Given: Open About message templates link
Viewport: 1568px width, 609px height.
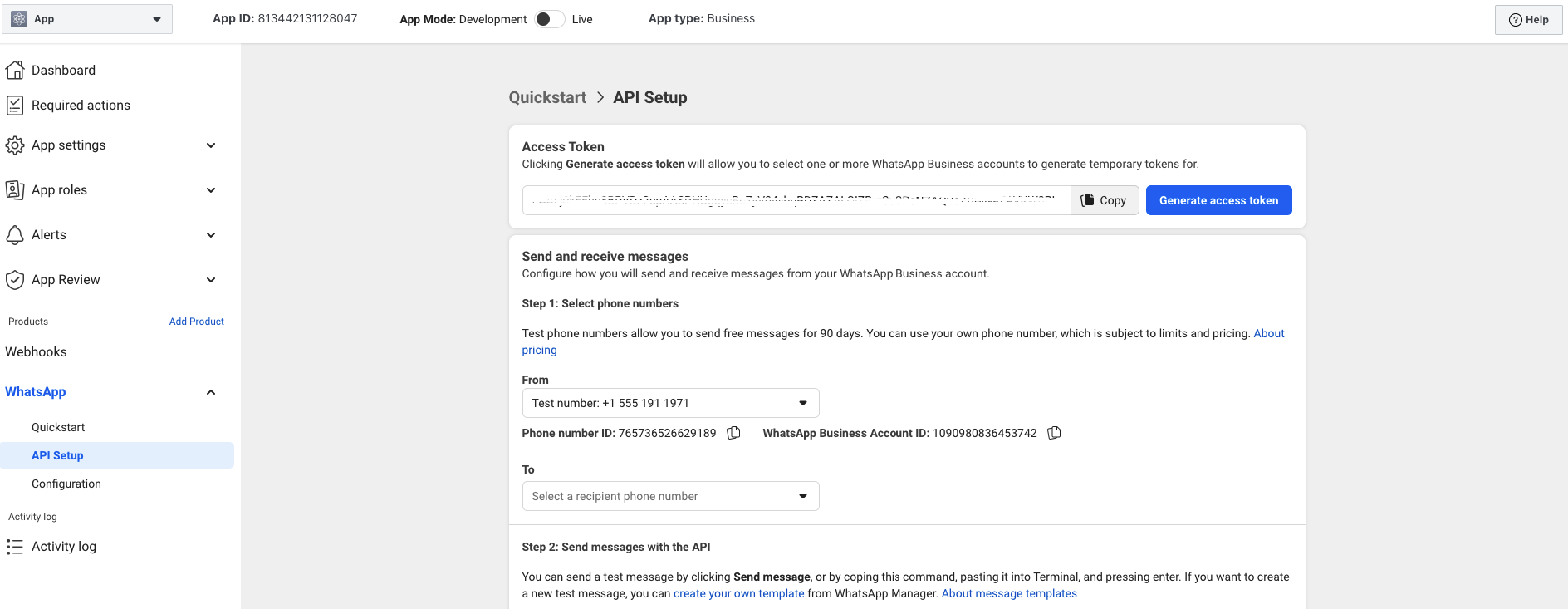Looking at the screenshot, I should (x=1009, y=593).
